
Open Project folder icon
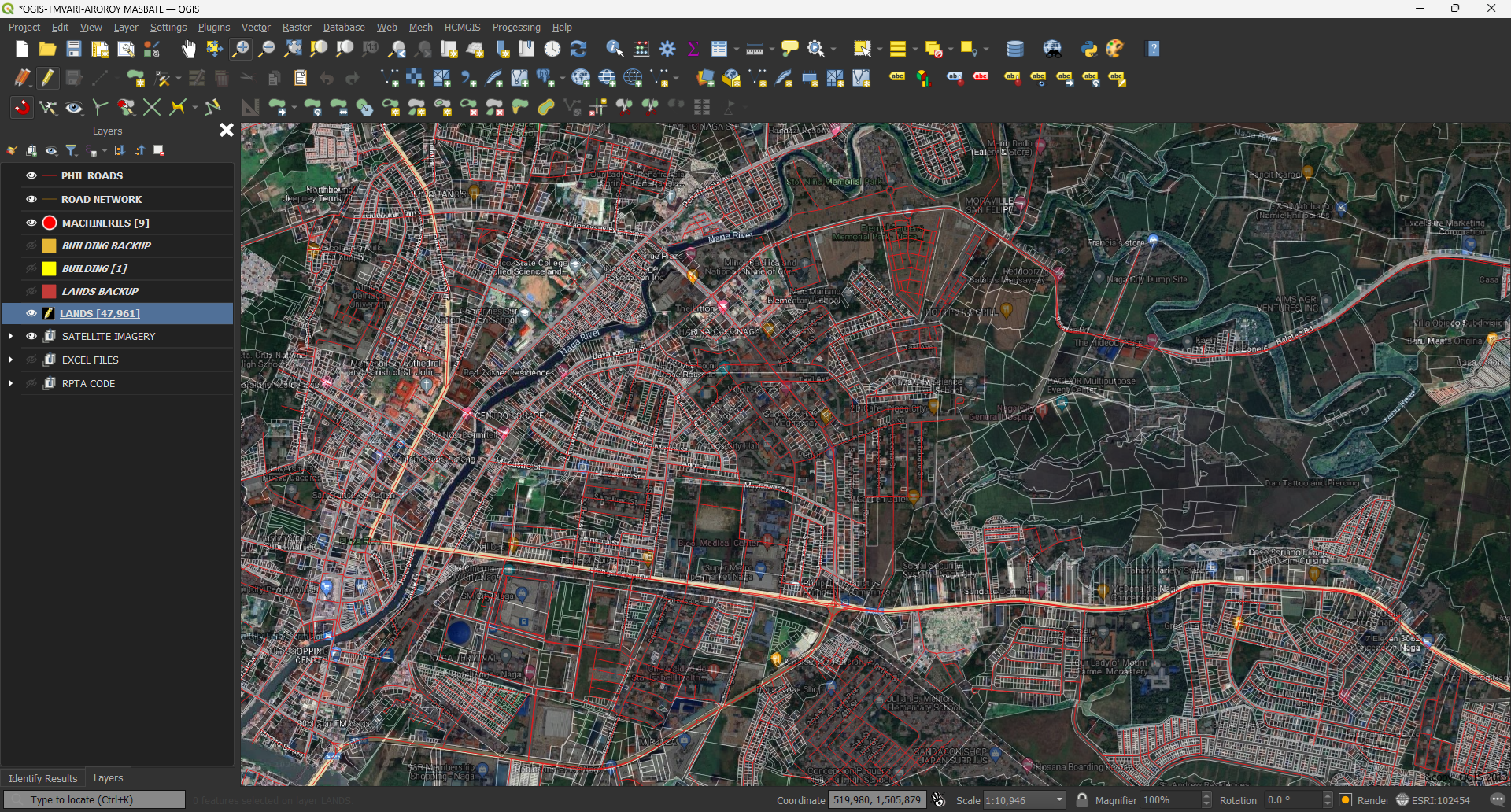pyautogui.click(x=48, y=49)
